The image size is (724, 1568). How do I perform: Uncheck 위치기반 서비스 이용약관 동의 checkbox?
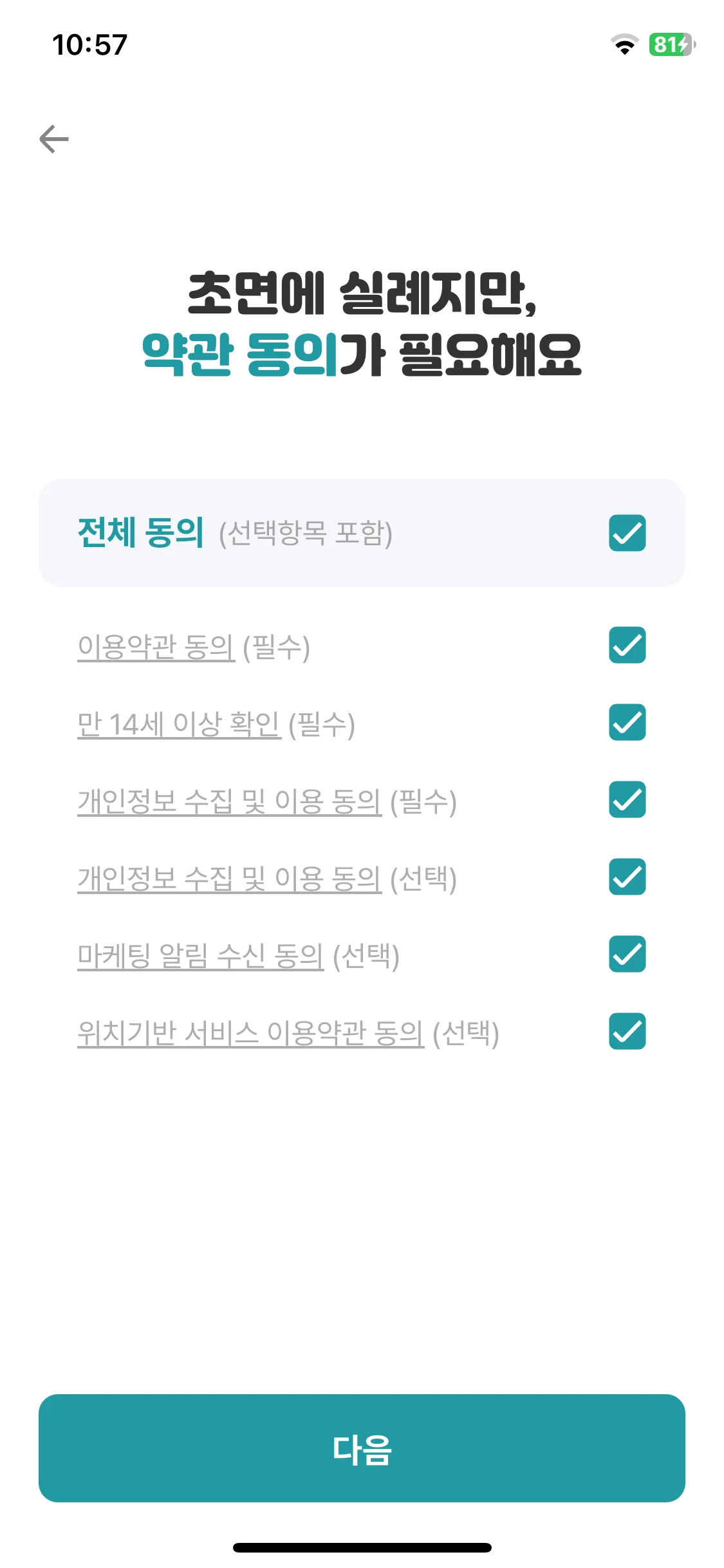tap(627, 1031)
